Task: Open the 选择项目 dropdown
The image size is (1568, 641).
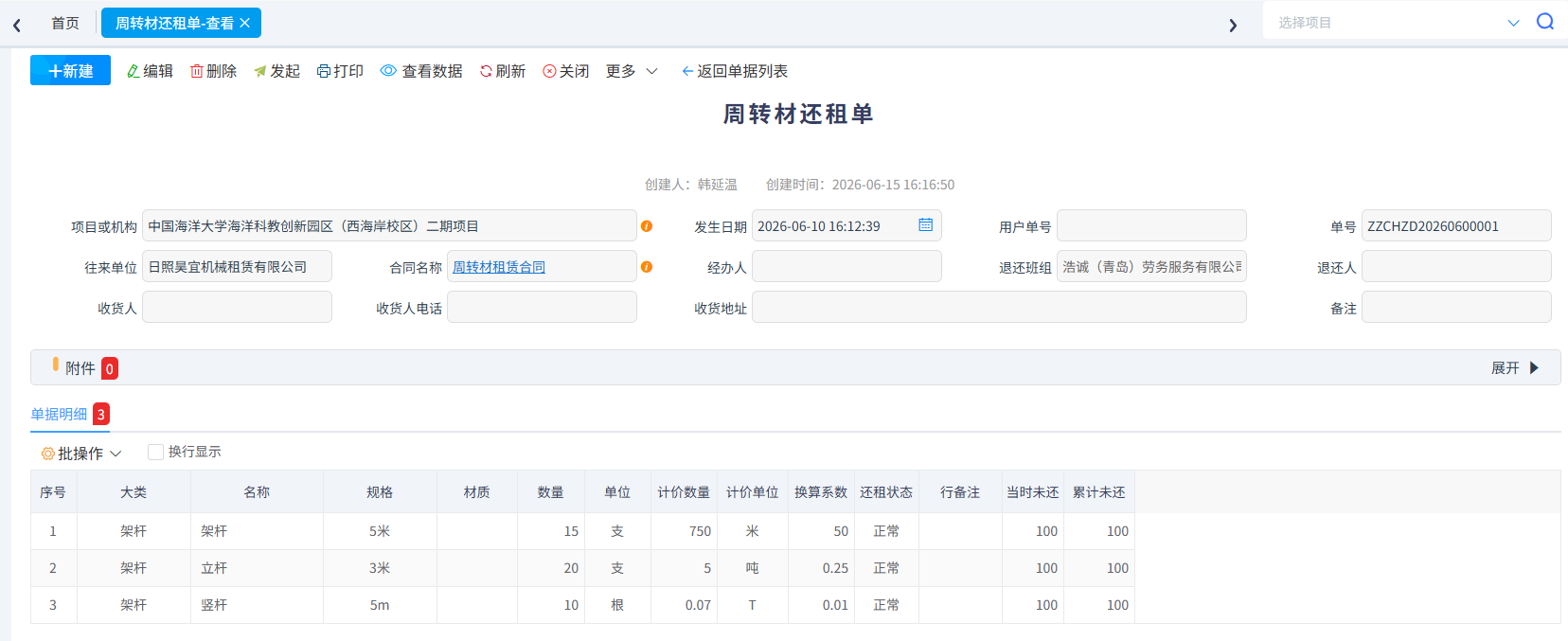Action: (1399, 22)
